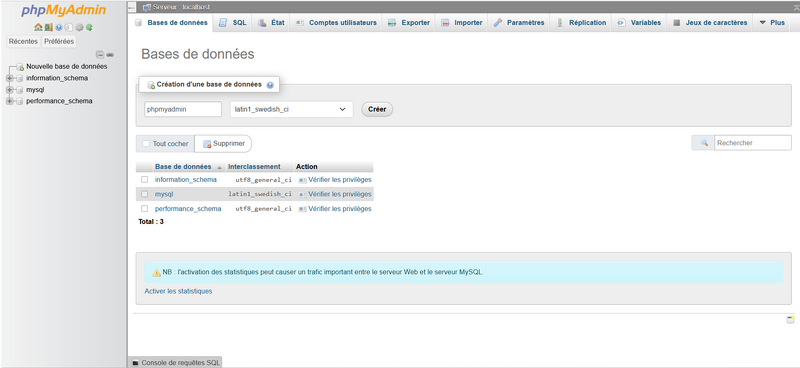
Task: Open information_schema link in the table
Action: [x=186, y=180]
